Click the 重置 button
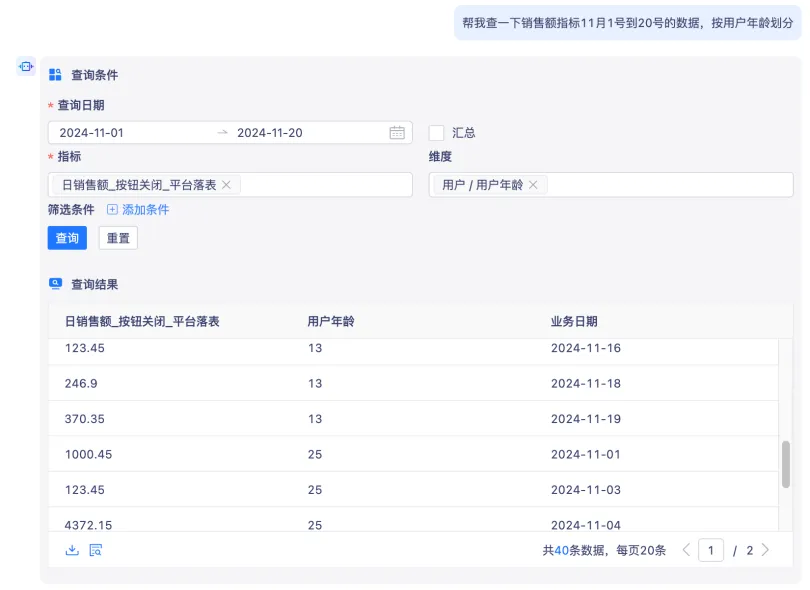The height and width of the screenshot is (590, 810). click(x=118, y=238)
